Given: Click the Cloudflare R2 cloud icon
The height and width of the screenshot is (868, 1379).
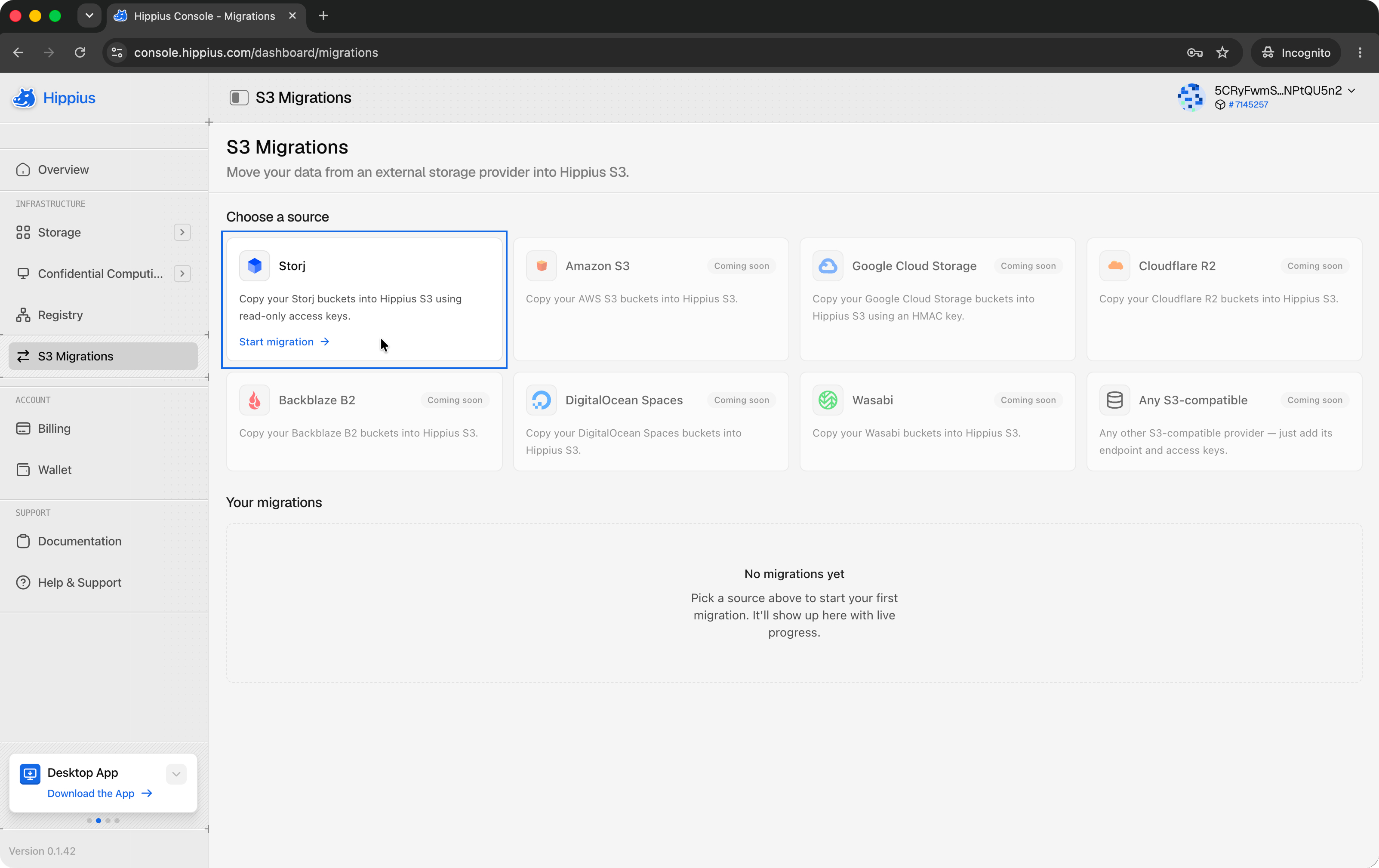Looking at the screenshot, I should [x=1114, y=266].
